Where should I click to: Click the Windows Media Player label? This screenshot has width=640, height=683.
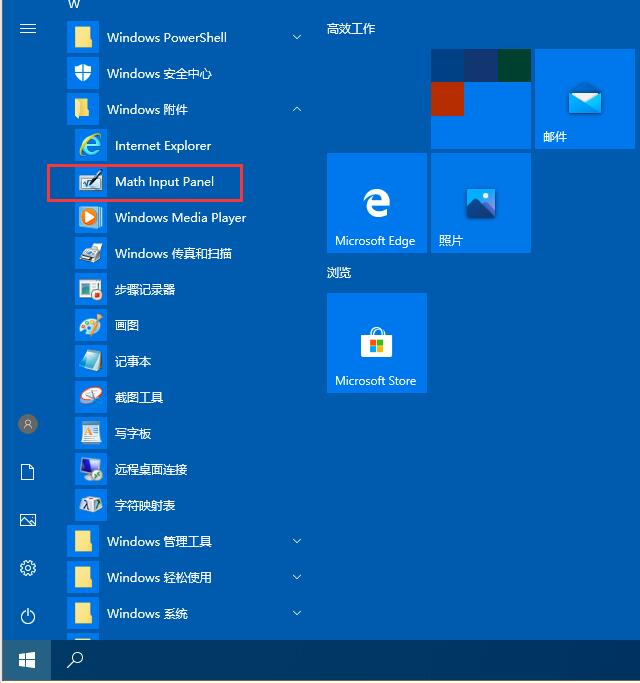click(180, 217)
